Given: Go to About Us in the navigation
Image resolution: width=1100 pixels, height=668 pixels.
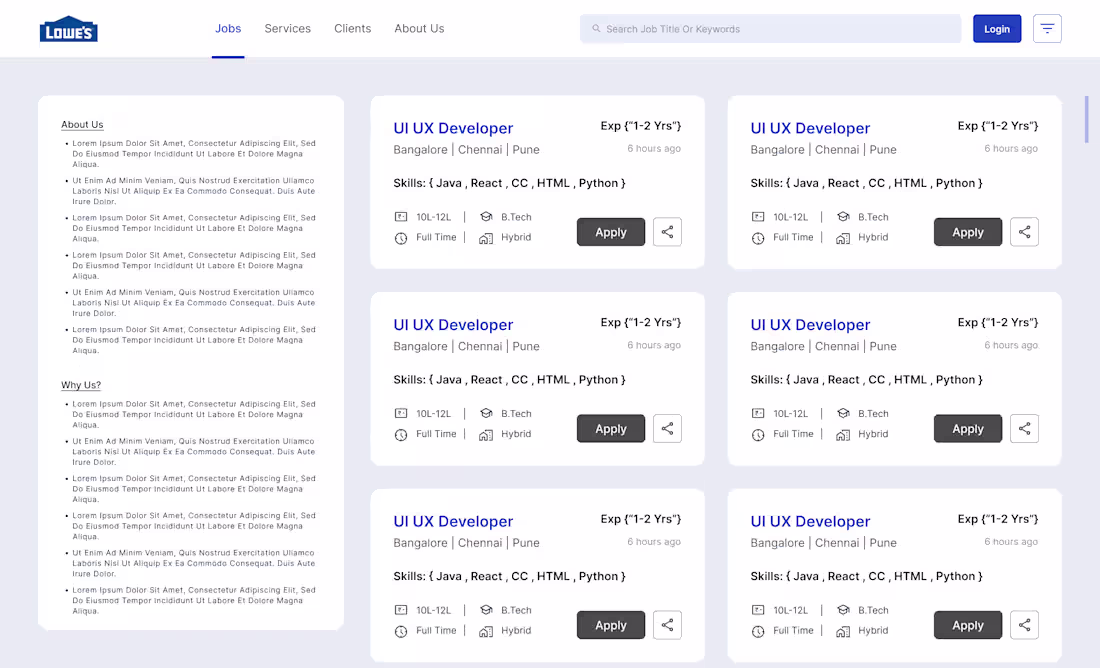Looking at the screenshot, I should (419, 28).
